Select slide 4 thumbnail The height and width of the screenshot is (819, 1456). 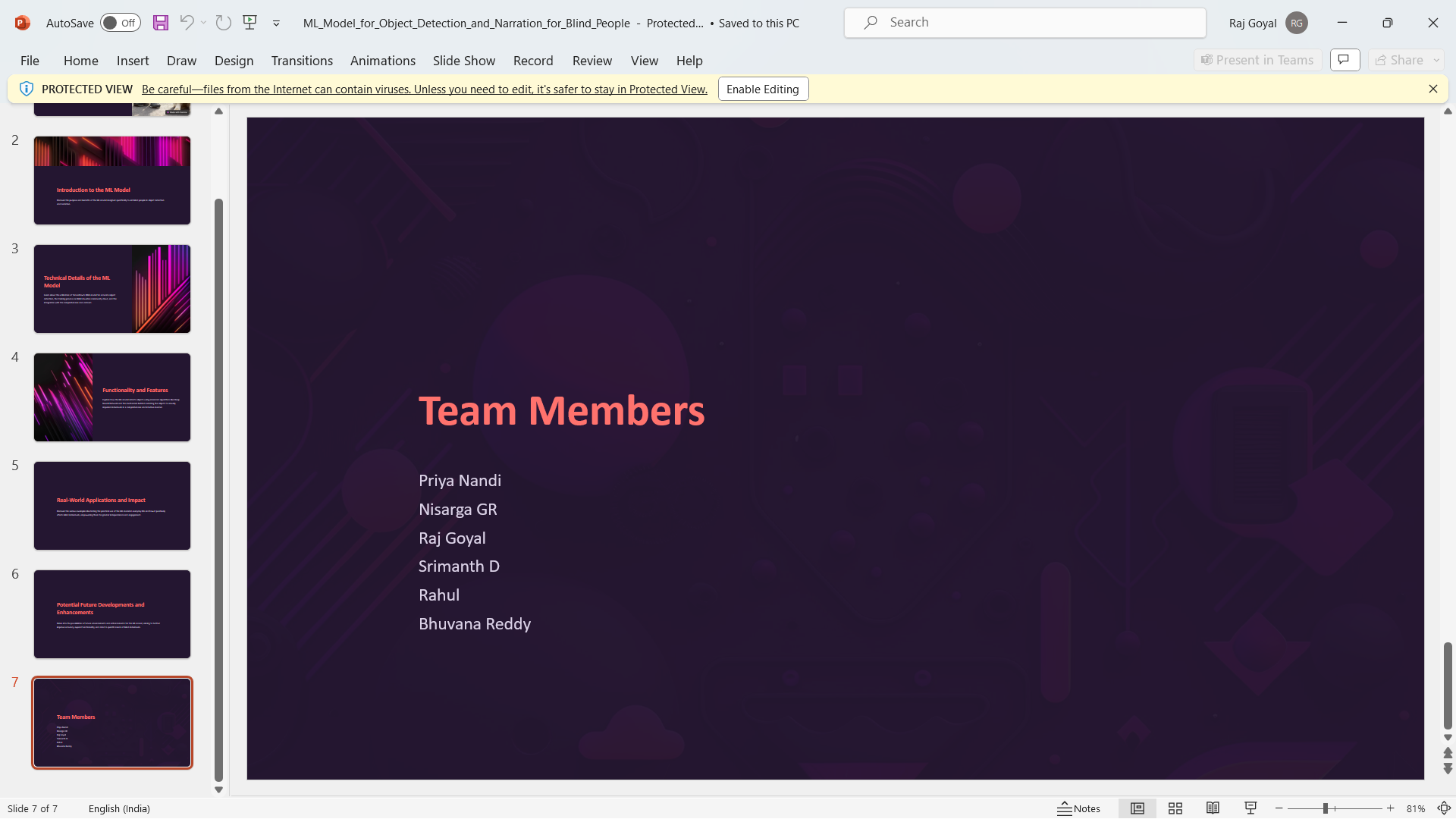click(x=112, y=397)
